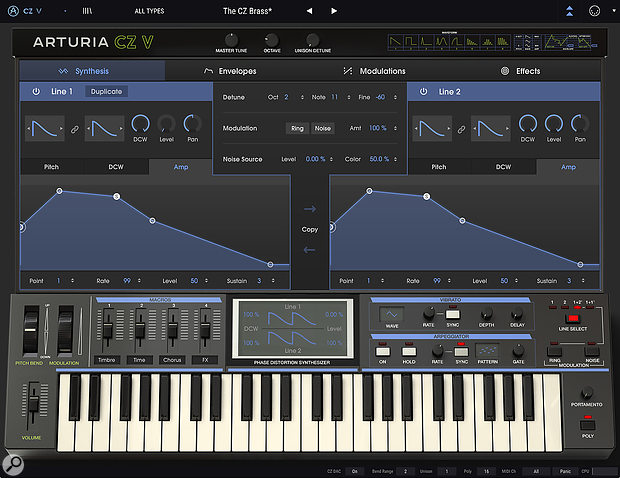Image resolution: width=620 pixels, height=478 pixels.
Task: Step Line 2 envelope Sustain value
Action: coord(583,281)
